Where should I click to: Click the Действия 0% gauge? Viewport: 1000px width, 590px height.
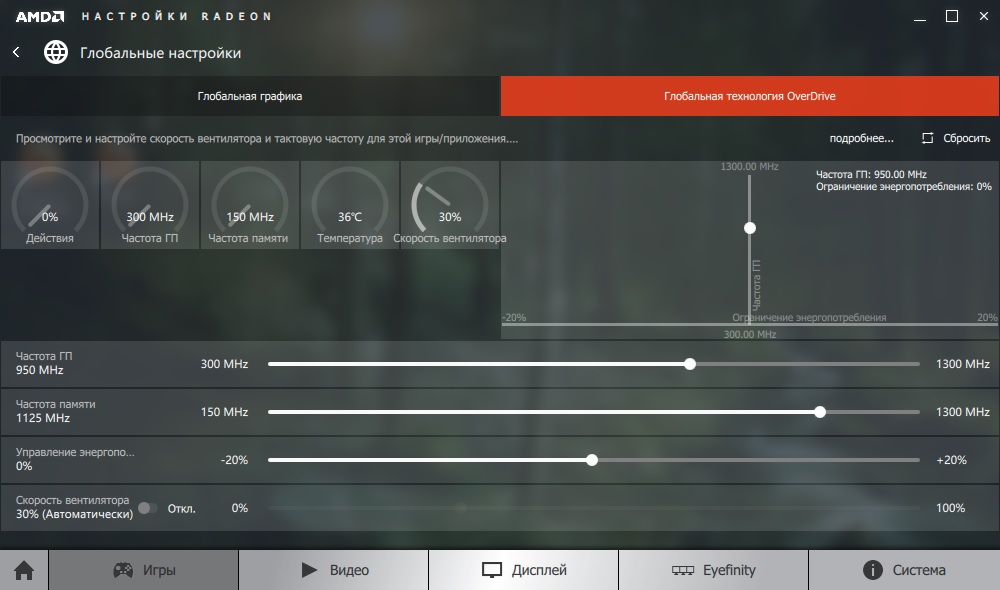[50, 205]
